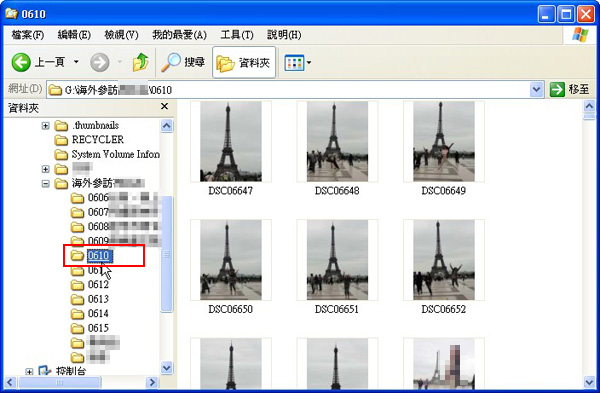
Task: Click folder tree left scroll arrow
Action: click(x=10, y=382)
